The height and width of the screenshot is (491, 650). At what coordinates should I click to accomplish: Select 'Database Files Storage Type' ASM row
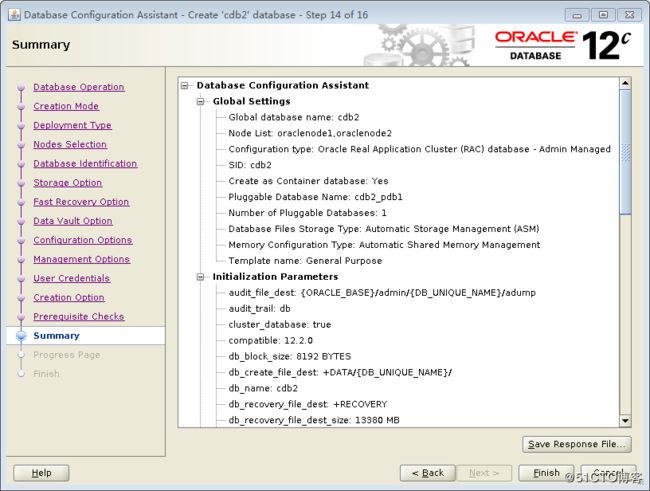(x=384, y=229)
